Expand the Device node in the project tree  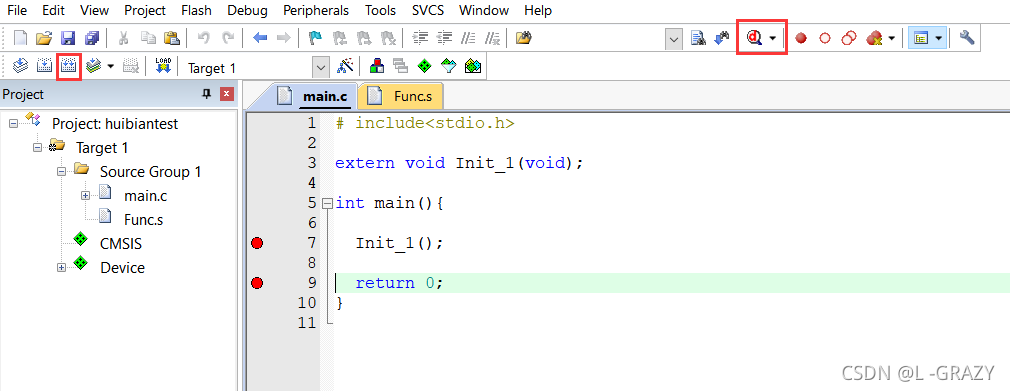pyautogui.click(x=61, y=267)
